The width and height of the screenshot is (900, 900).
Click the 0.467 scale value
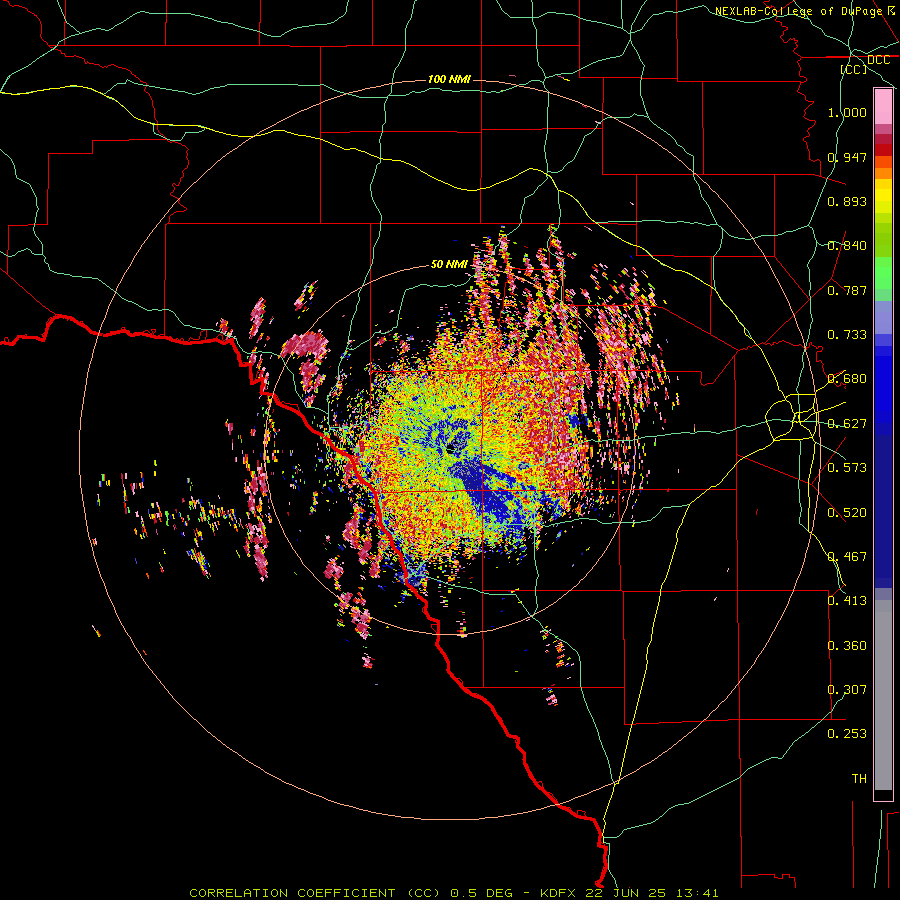click(x=847, y=557)
